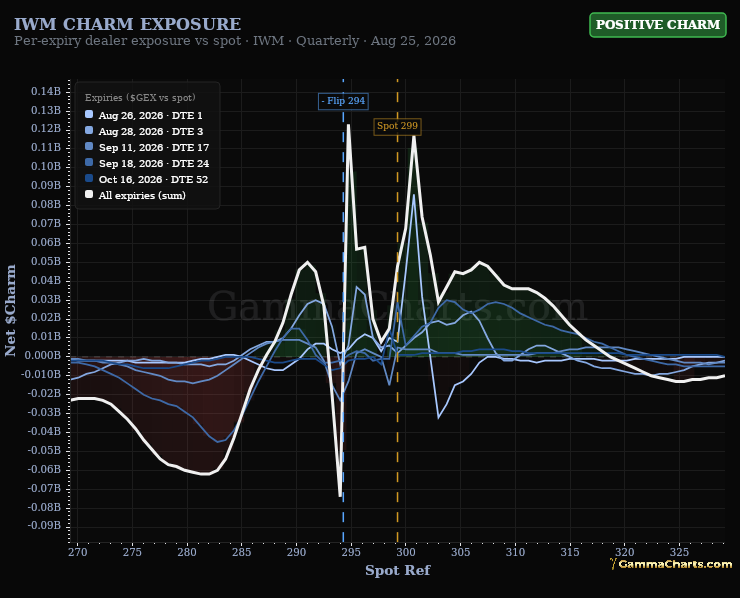Click the 295 x-axis tick label
Image resolution: width=740 pixels, height=598 pixels.
(x=351, y=552)
